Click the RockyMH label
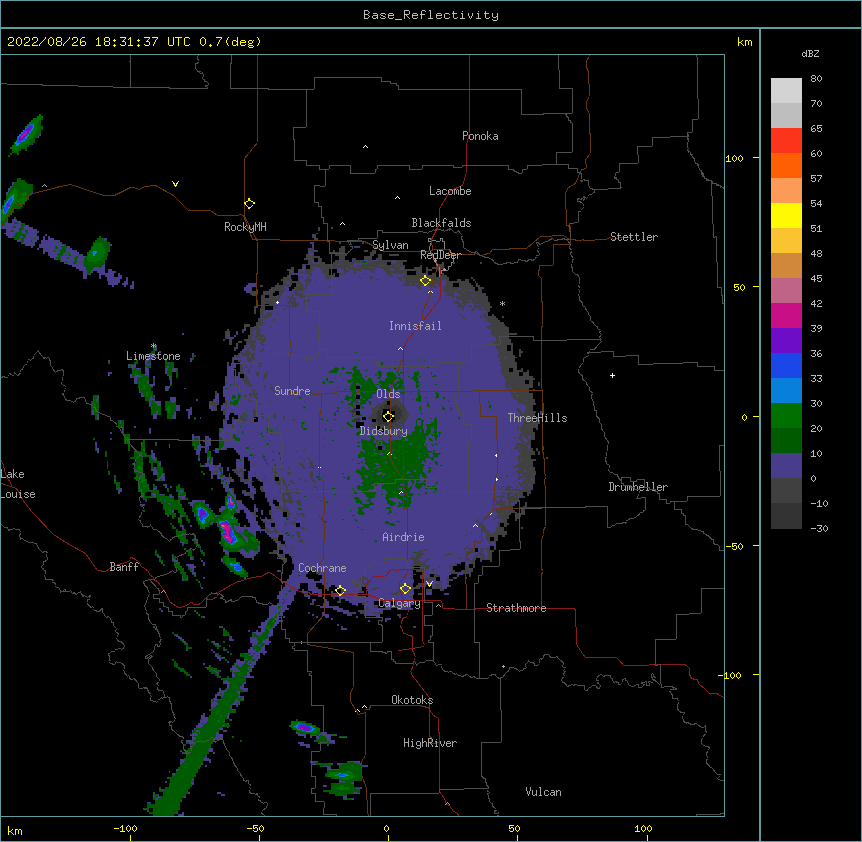This screenshot has width=862, height=842. (x=245, y=227)
